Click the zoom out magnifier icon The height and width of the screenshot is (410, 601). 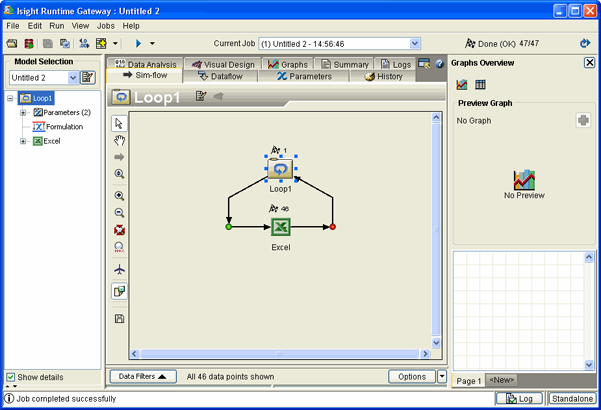tap(119, 213)
